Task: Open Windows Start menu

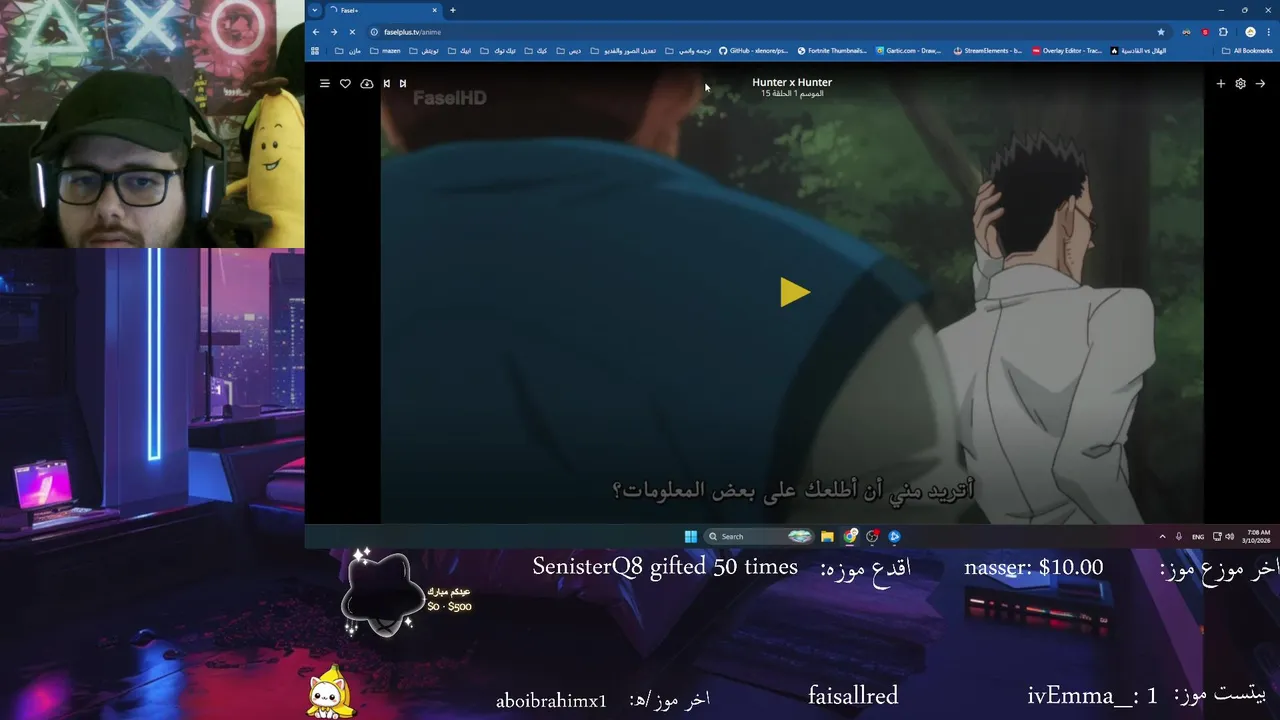Action: (x=690, y=536)
